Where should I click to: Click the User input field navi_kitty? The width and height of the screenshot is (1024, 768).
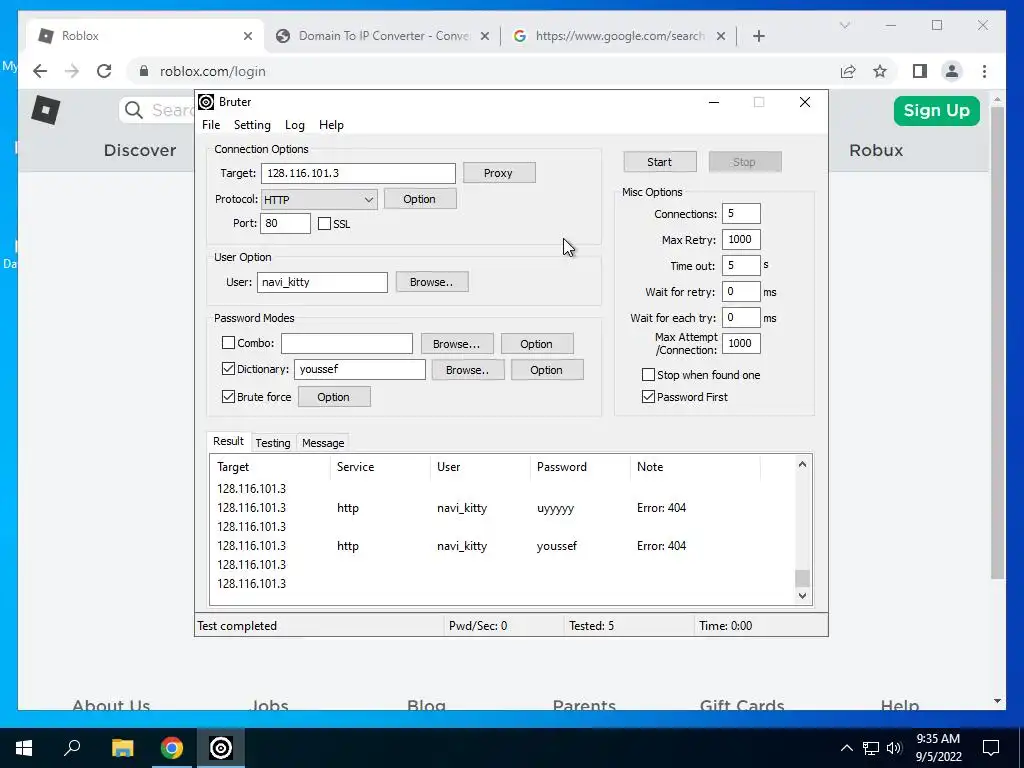click(x=323, y=282)
